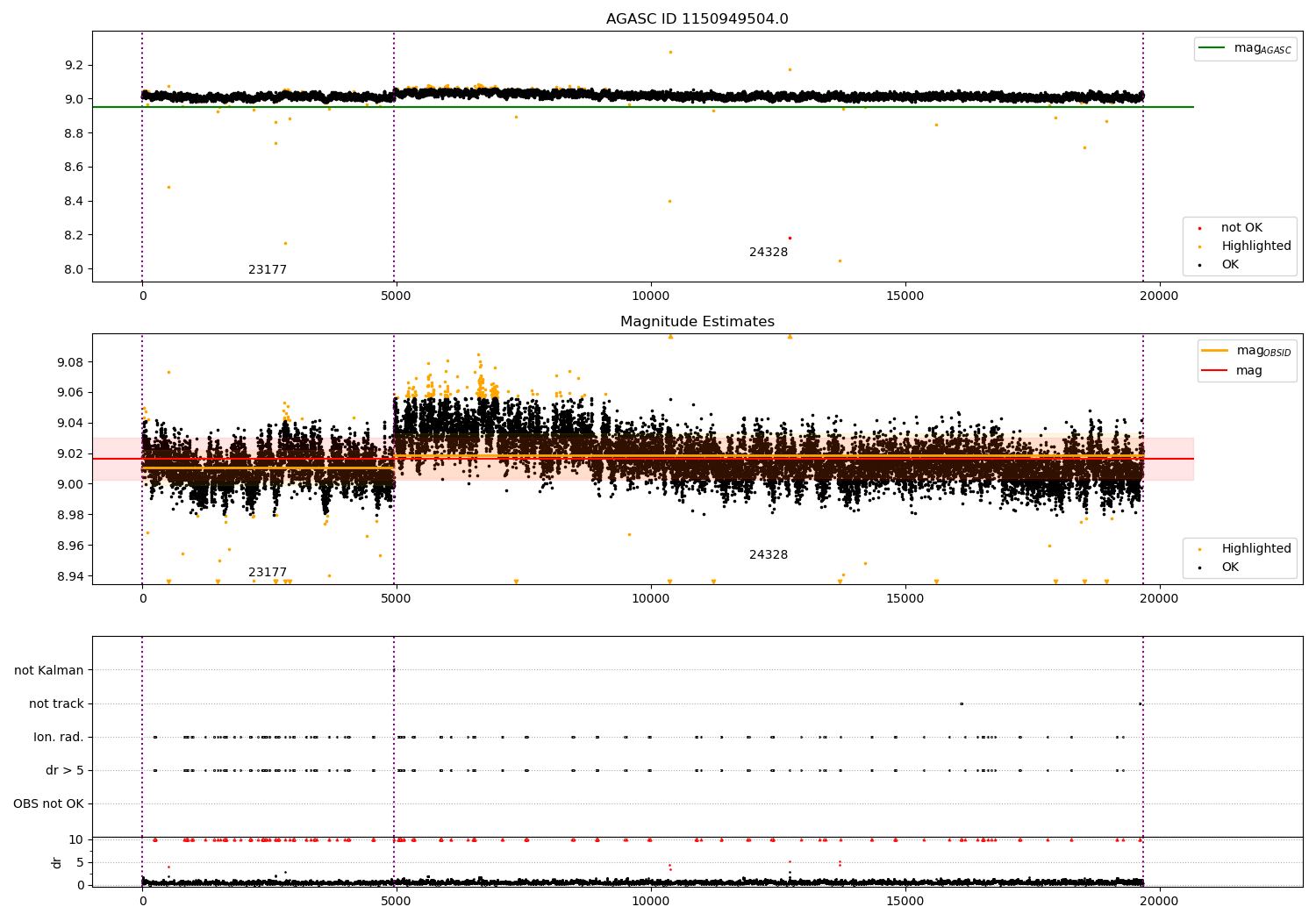Click x-tick 10000 under the bottom flags plot
The height and width of the screenshot is (921, 1316).
[651, 901]
